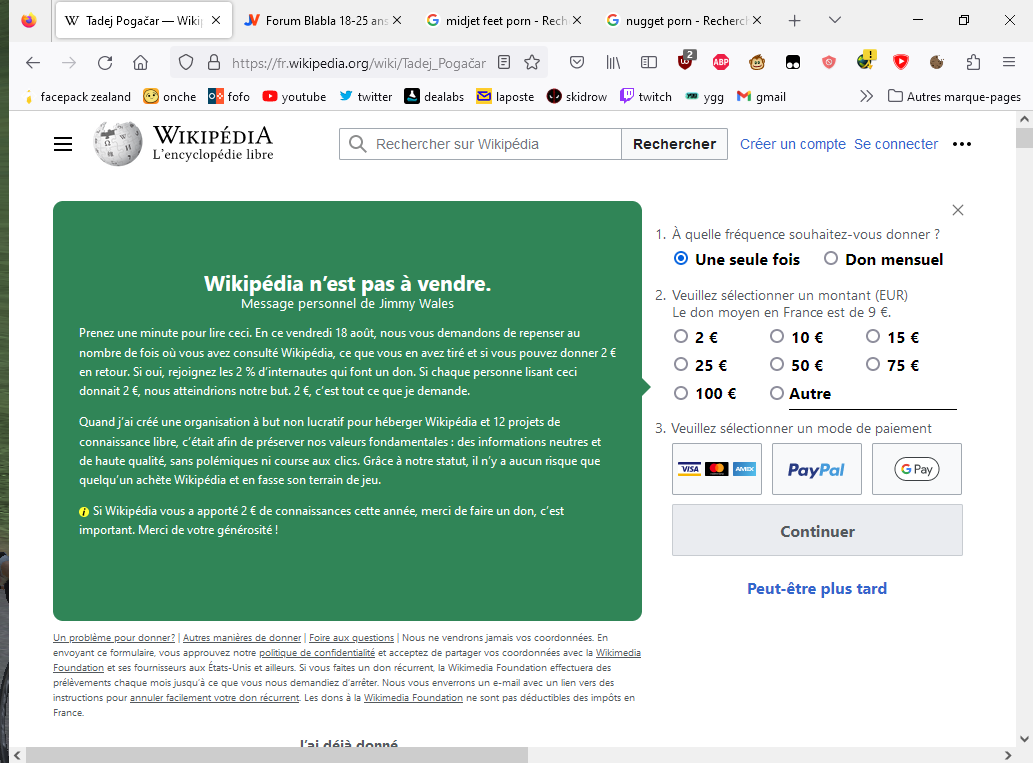Select the Autre amount radio

click(777, 393)
